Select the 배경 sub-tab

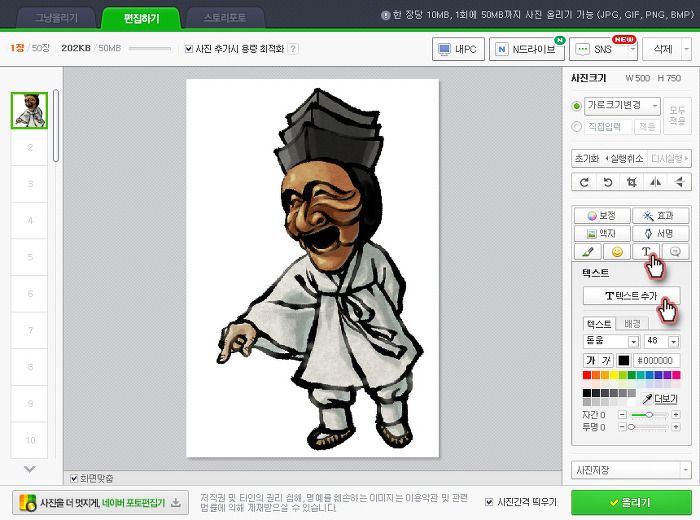[x=632, y=324]
